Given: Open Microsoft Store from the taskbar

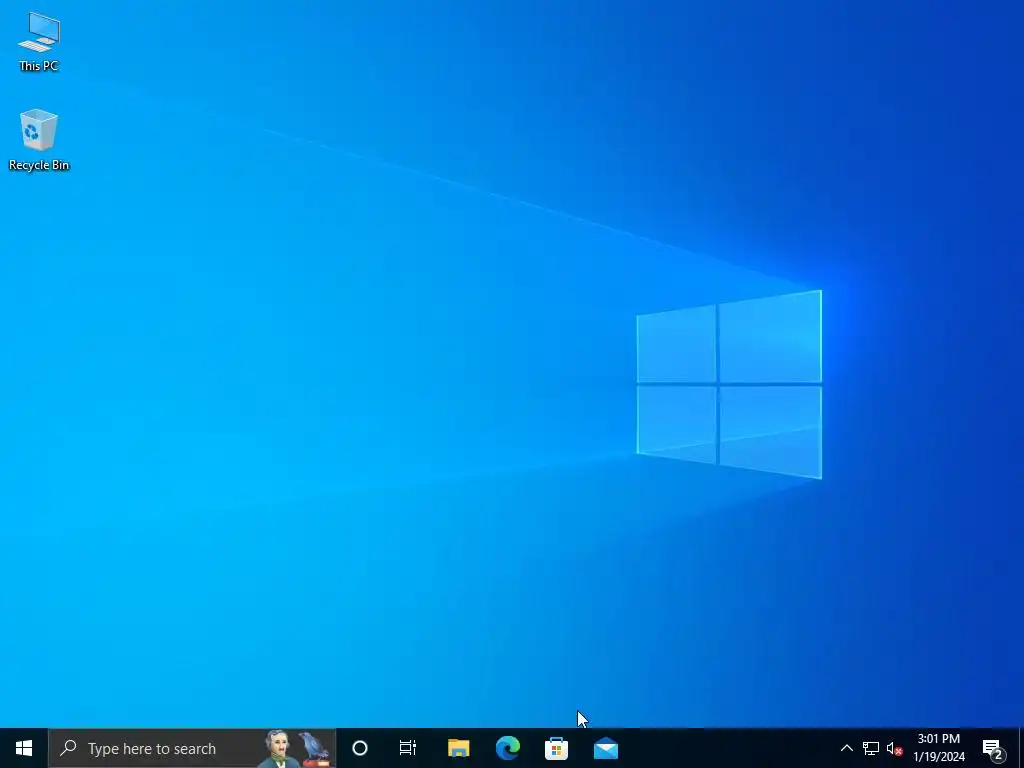Looking at the screenshot, I should click(556, 748).
